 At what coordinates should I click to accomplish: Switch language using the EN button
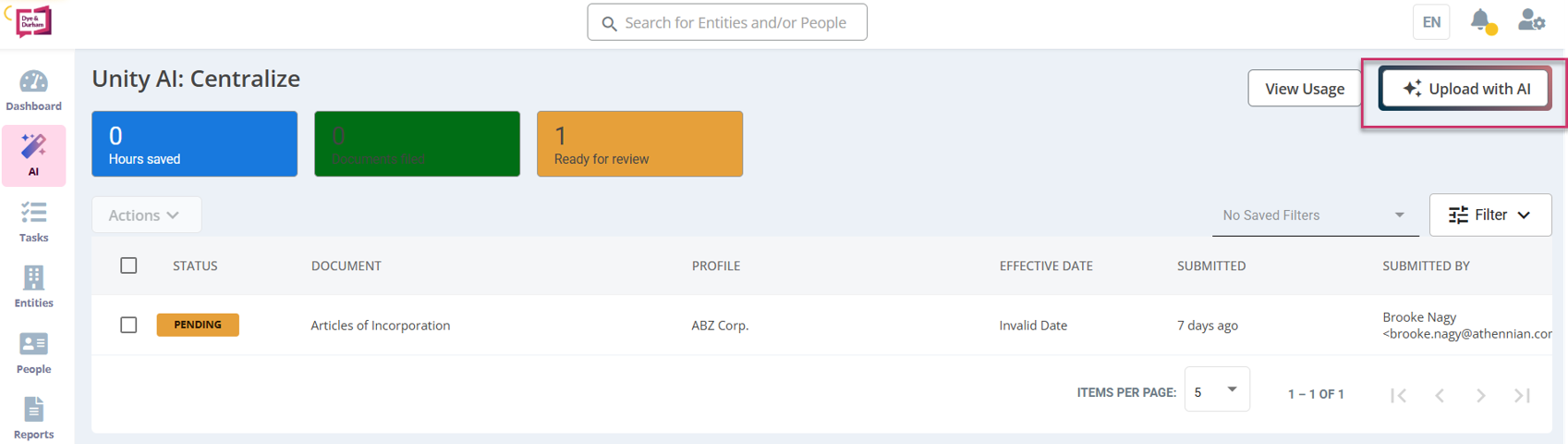pyautogui.click(x=1430, y=22)
